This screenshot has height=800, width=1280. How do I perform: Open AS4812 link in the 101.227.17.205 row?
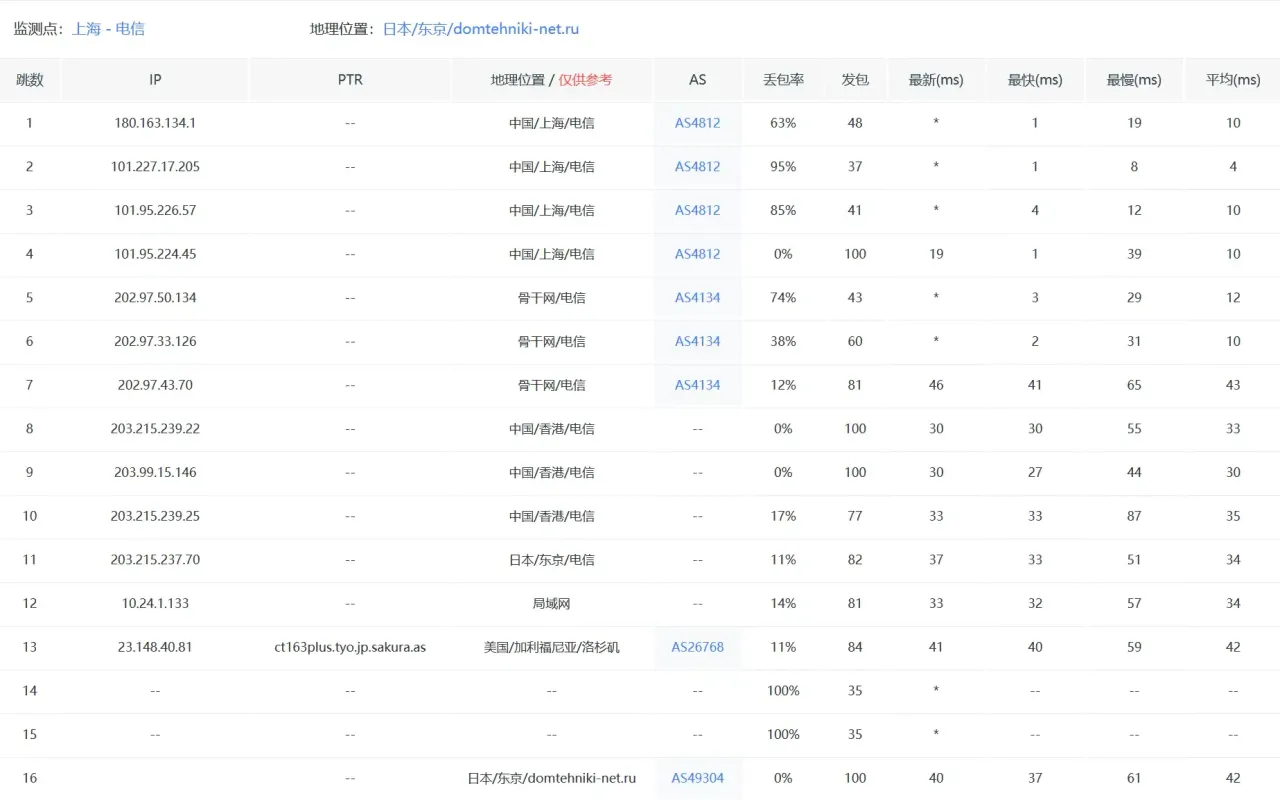(x=697, y=167)
